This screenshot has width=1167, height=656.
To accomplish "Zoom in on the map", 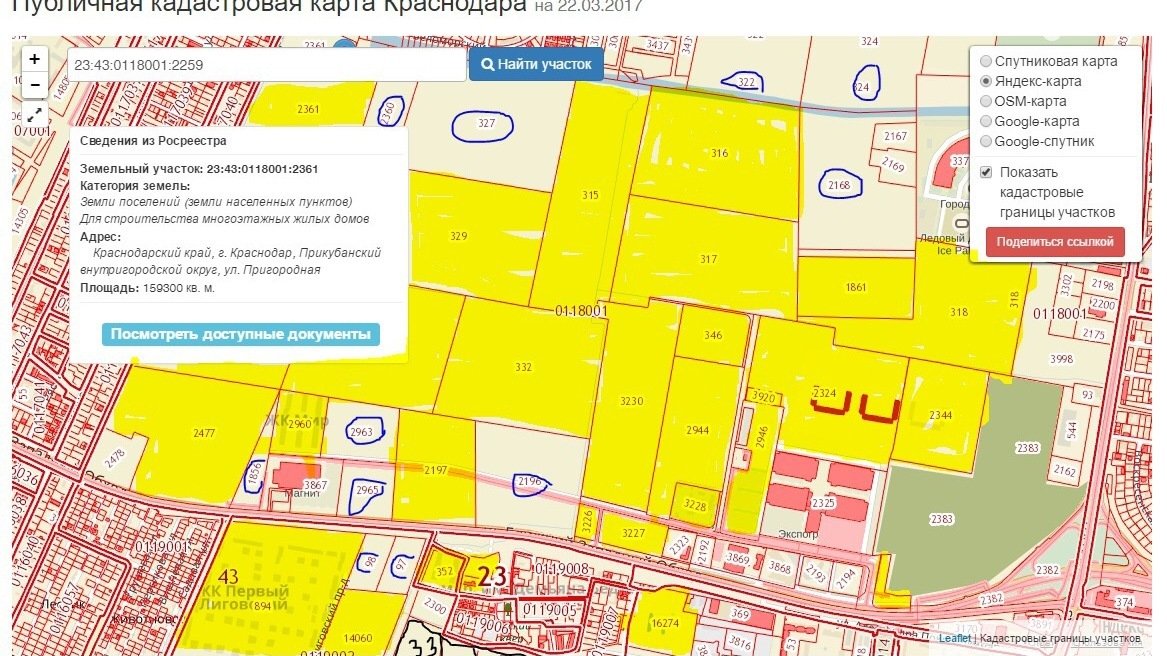I will (x=34, y=59).
